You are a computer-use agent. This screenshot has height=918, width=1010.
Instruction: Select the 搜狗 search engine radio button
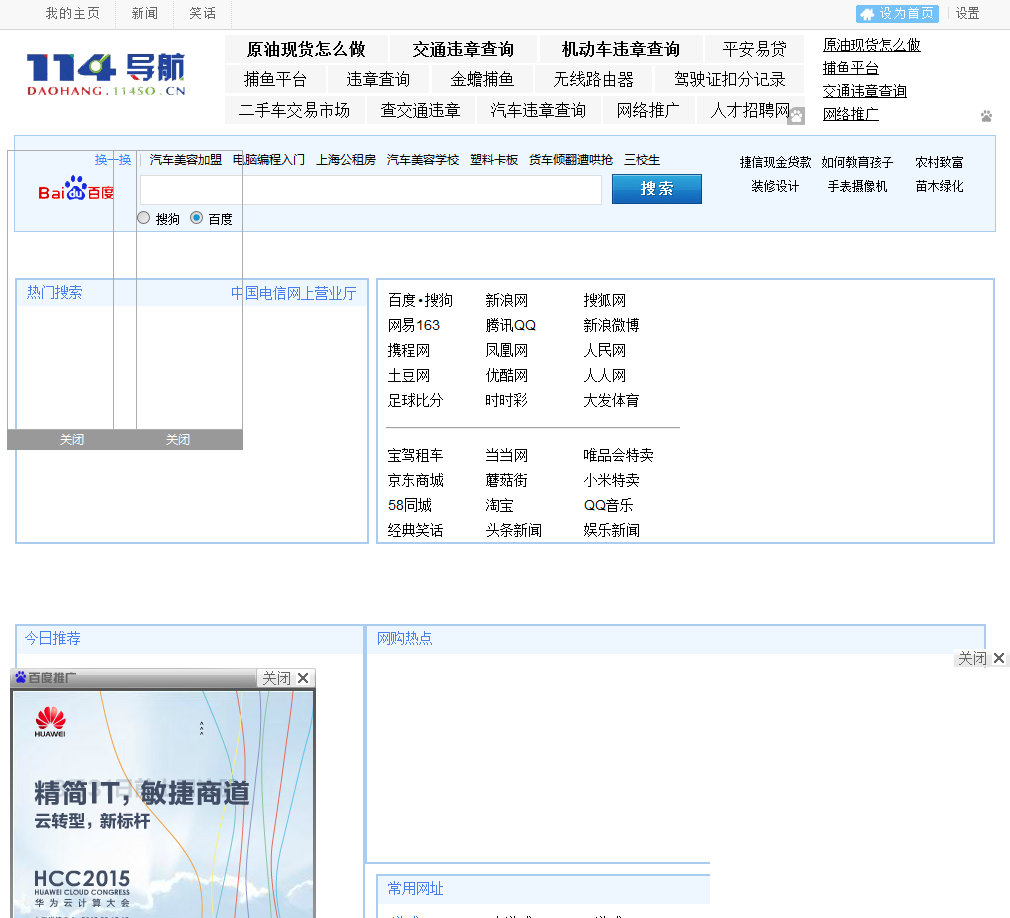tap(144, 218)
